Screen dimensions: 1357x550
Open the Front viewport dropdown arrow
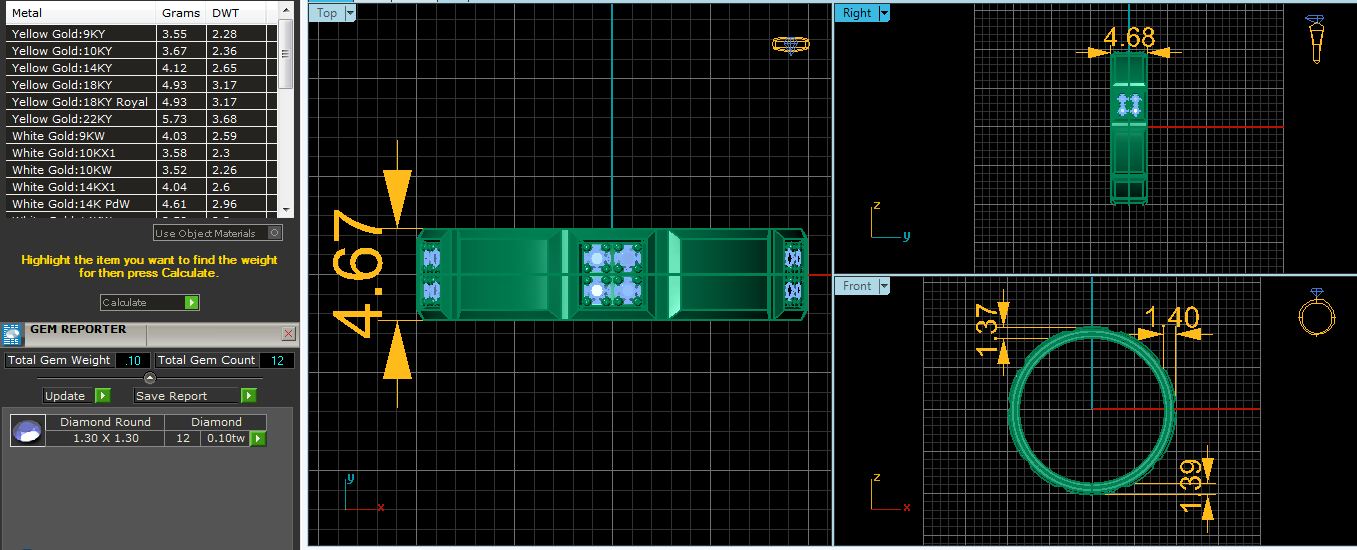883,286
